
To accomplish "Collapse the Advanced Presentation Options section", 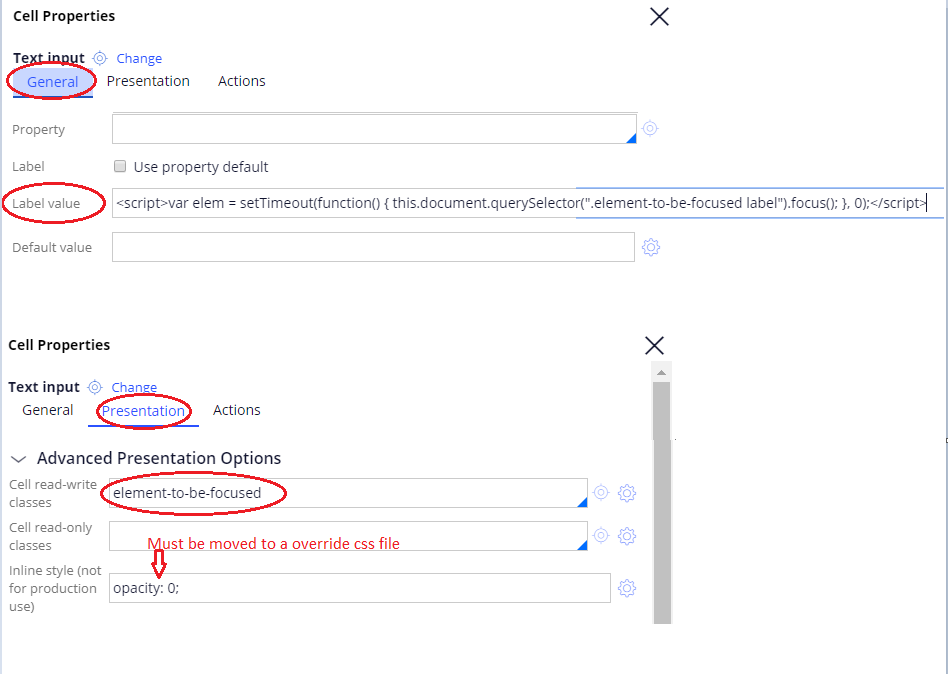I will click(19, 459).
